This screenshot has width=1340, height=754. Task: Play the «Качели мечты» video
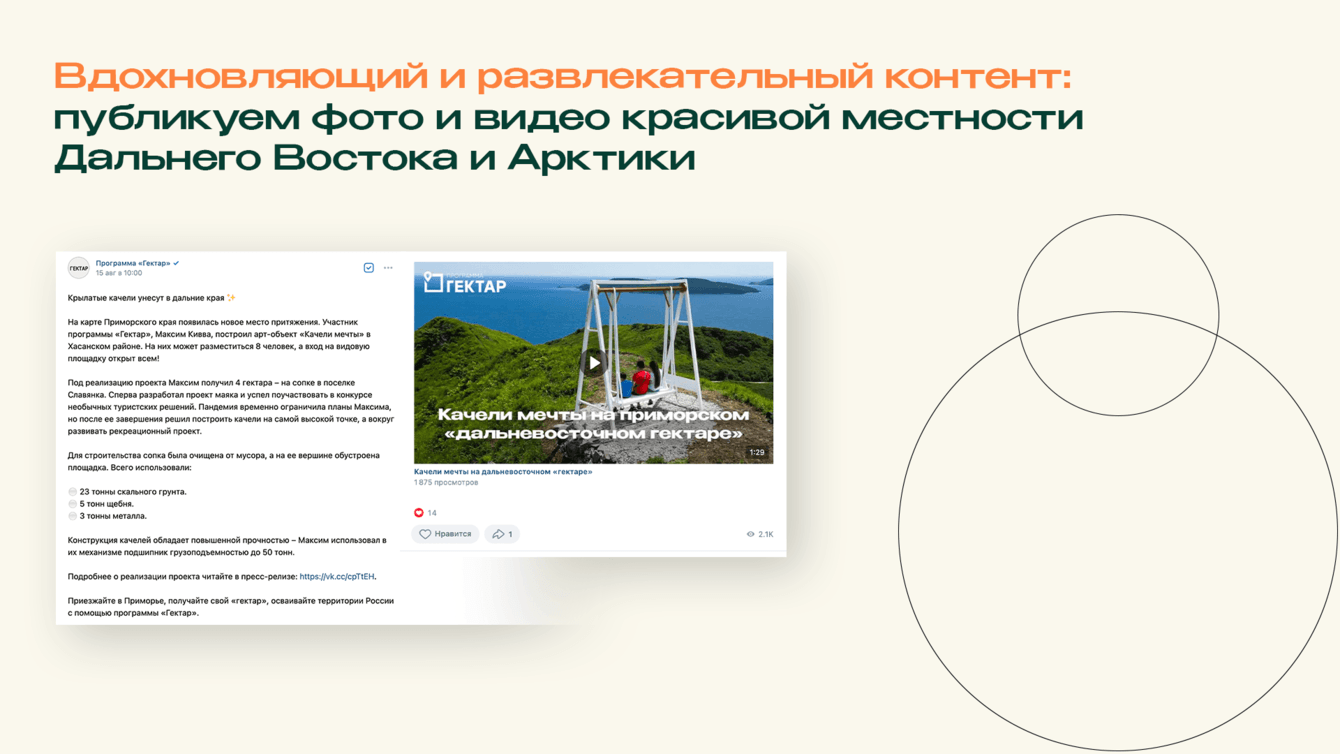pyautogui.click(x=594, y=363)
